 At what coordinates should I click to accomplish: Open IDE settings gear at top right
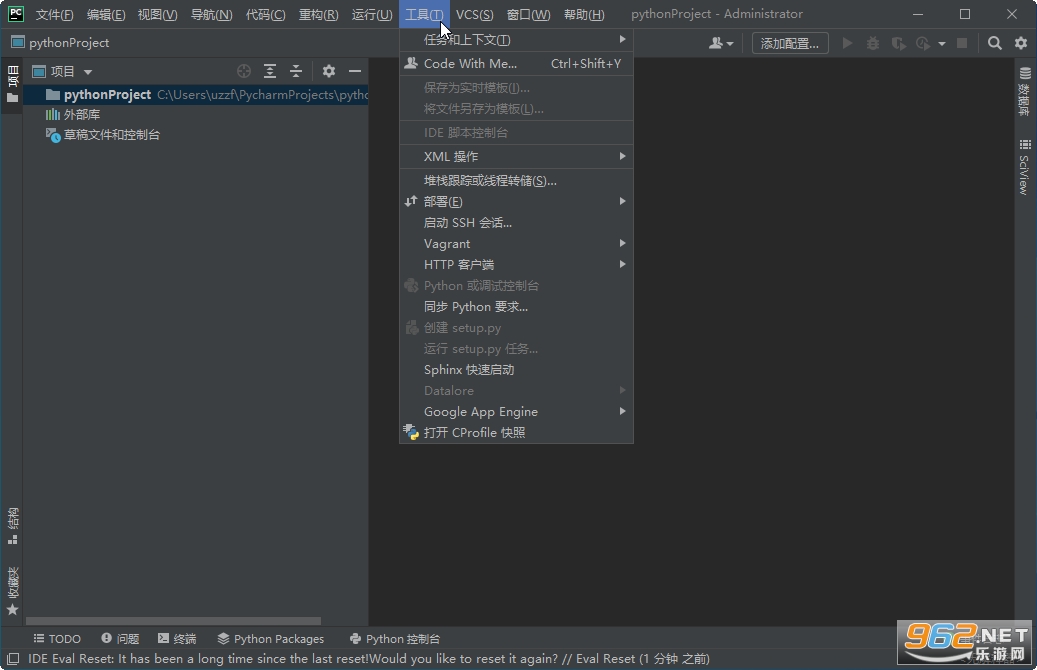1021,44
